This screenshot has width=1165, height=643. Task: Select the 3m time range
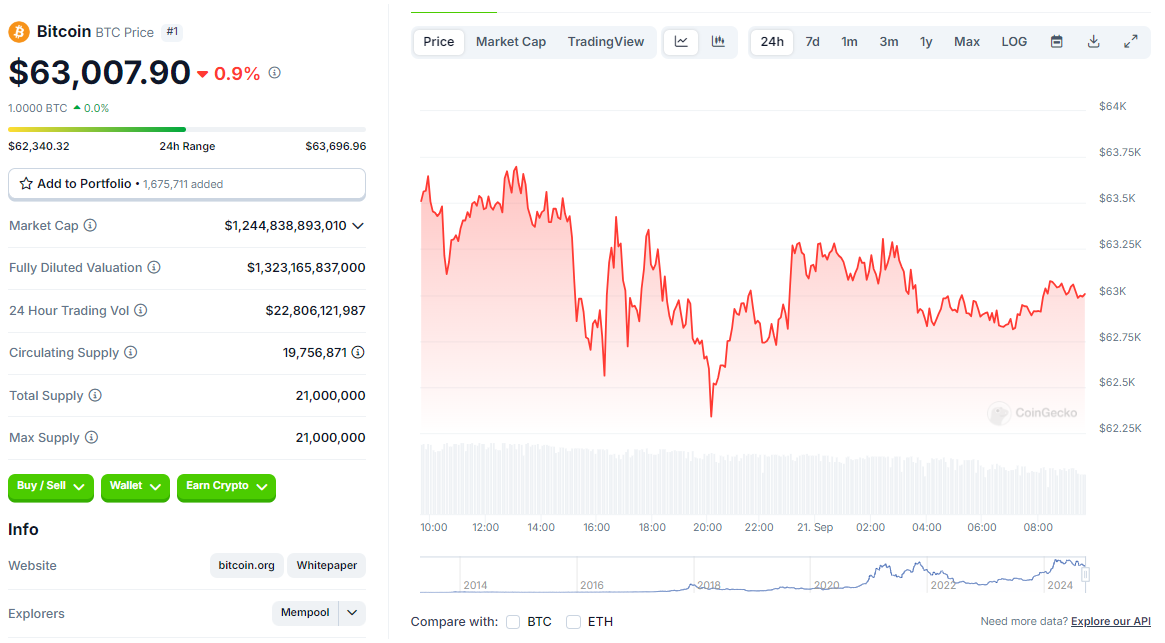click(889, 42)
